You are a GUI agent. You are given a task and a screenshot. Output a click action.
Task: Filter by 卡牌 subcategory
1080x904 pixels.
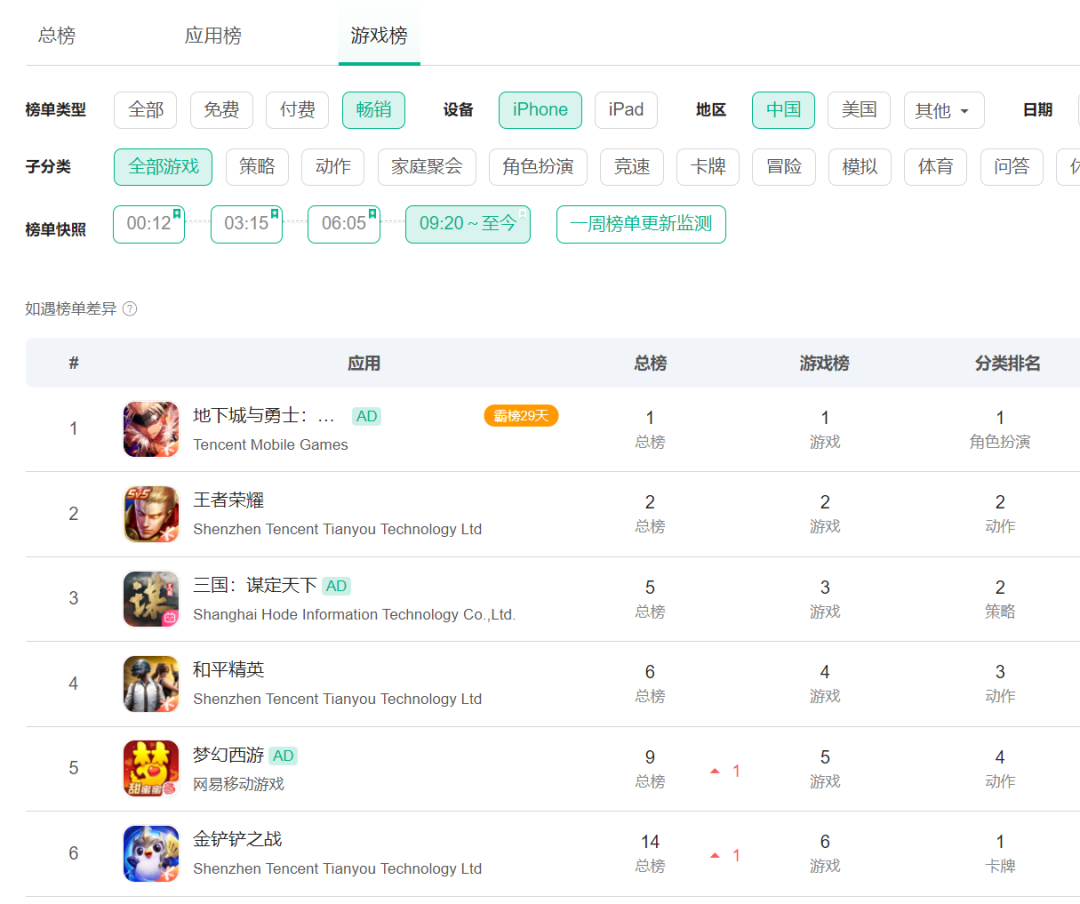coord(708,167)
